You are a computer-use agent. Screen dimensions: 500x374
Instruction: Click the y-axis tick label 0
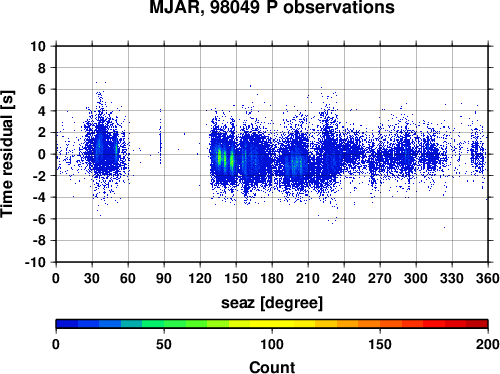tap(42, 154)
